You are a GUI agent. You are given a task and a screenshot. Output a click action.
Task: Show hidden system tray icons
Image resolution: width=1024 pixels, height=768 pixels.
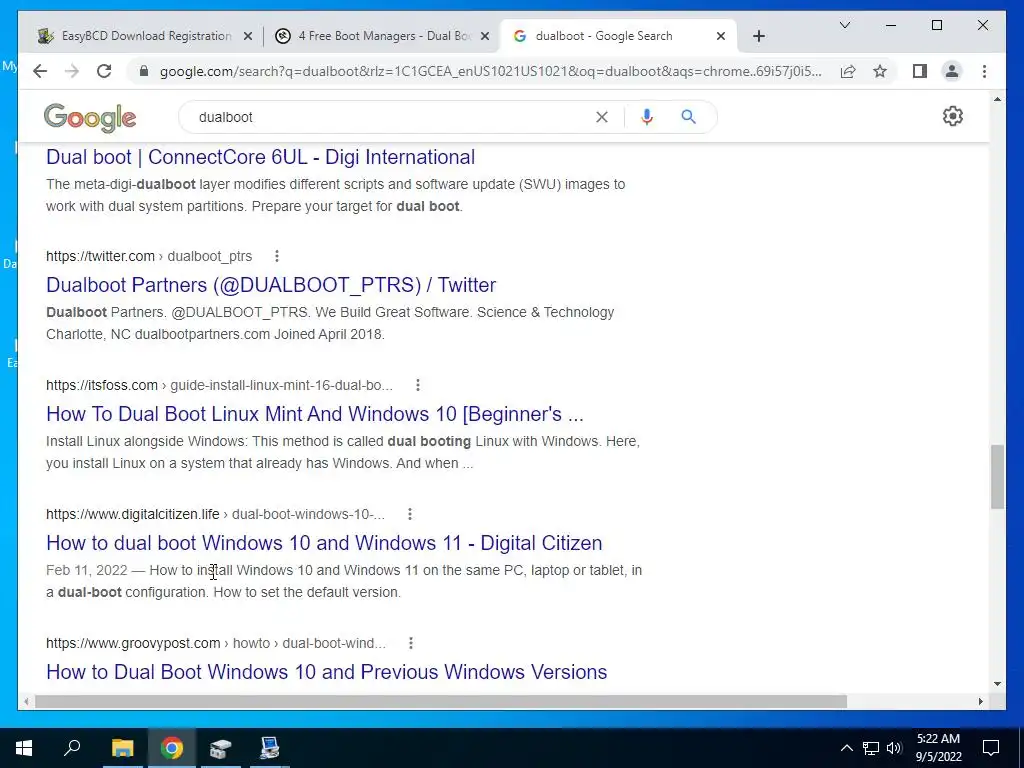coord(846,748)
